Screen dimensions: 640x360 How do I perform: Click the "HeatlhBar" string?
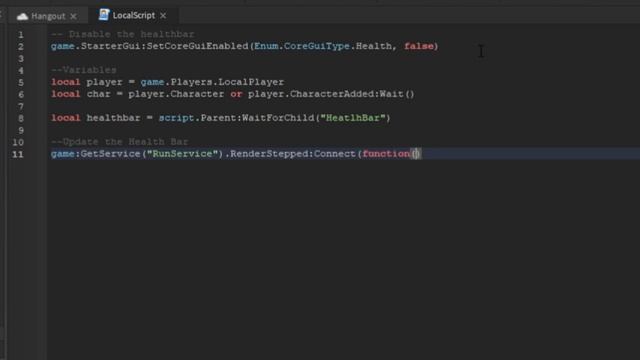(x=353, y=118)
